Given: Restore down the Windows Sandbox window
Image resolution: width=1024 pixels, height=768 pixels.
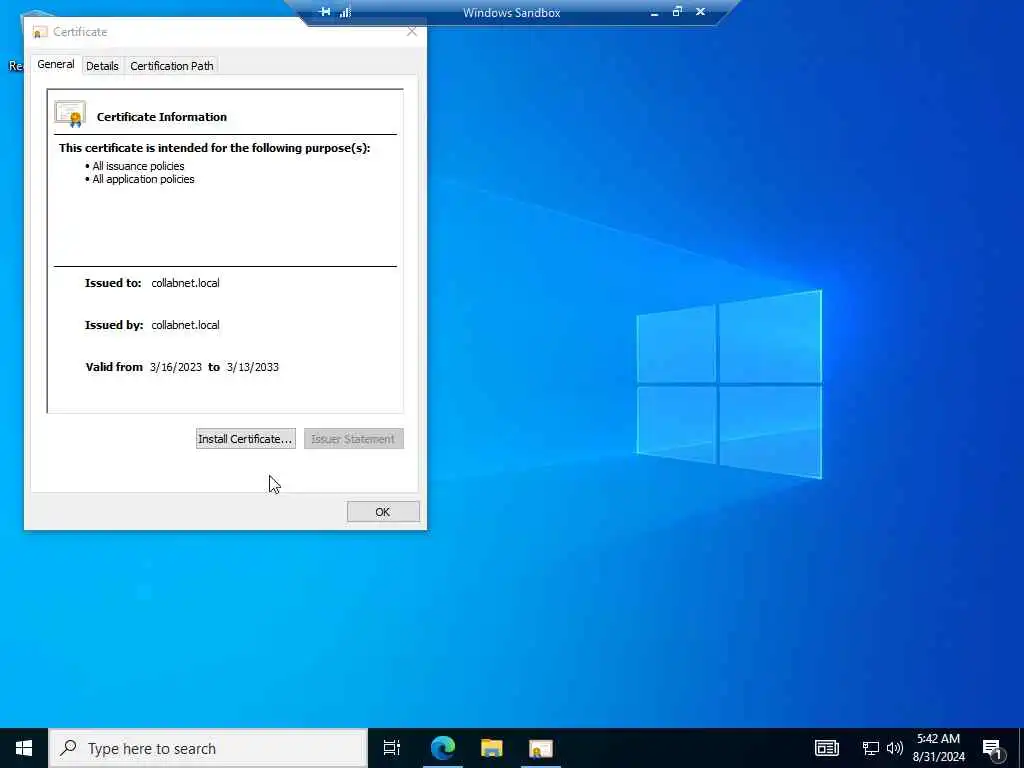Looking at the screenshot, I should point(677,12).
